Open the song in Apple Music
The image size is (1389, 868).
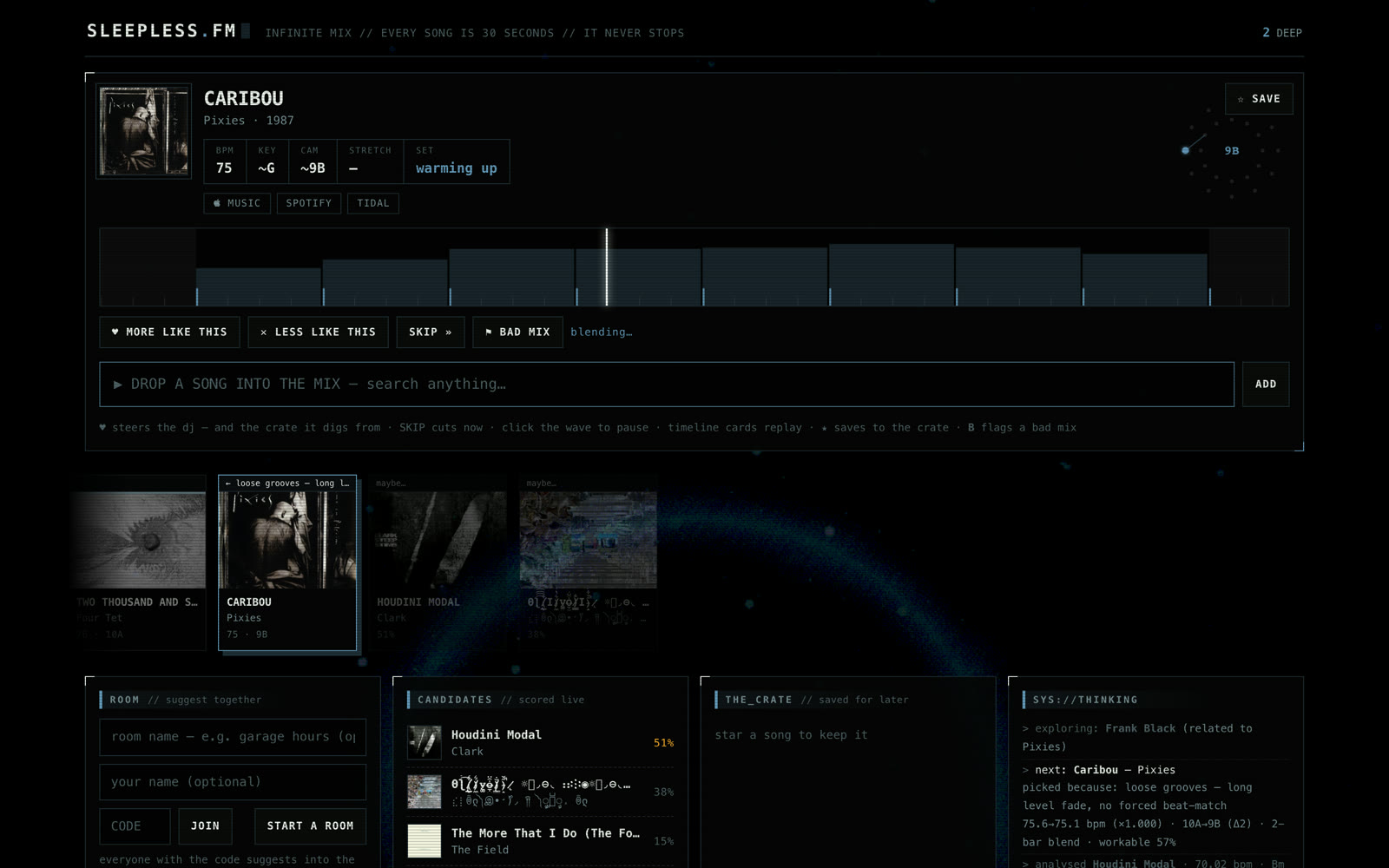237,203
